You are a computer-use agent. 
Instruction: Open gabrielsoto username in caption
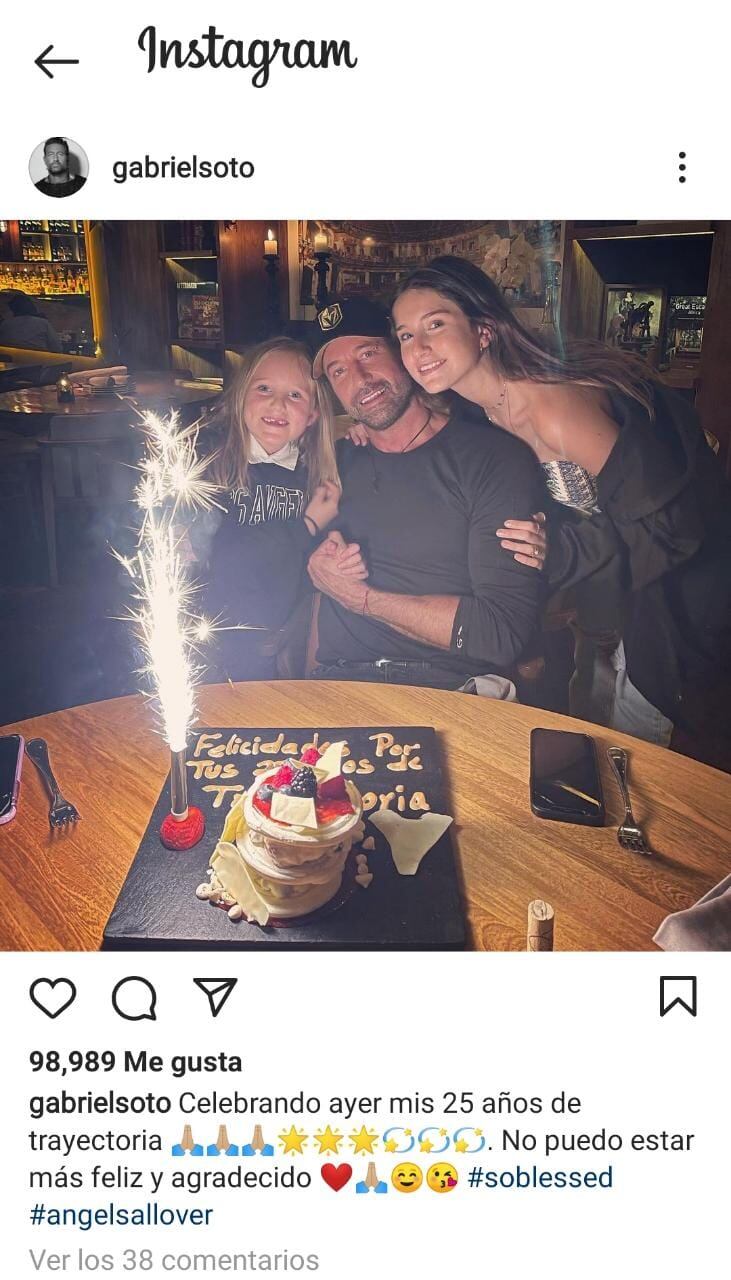[x=100, y=1105]
